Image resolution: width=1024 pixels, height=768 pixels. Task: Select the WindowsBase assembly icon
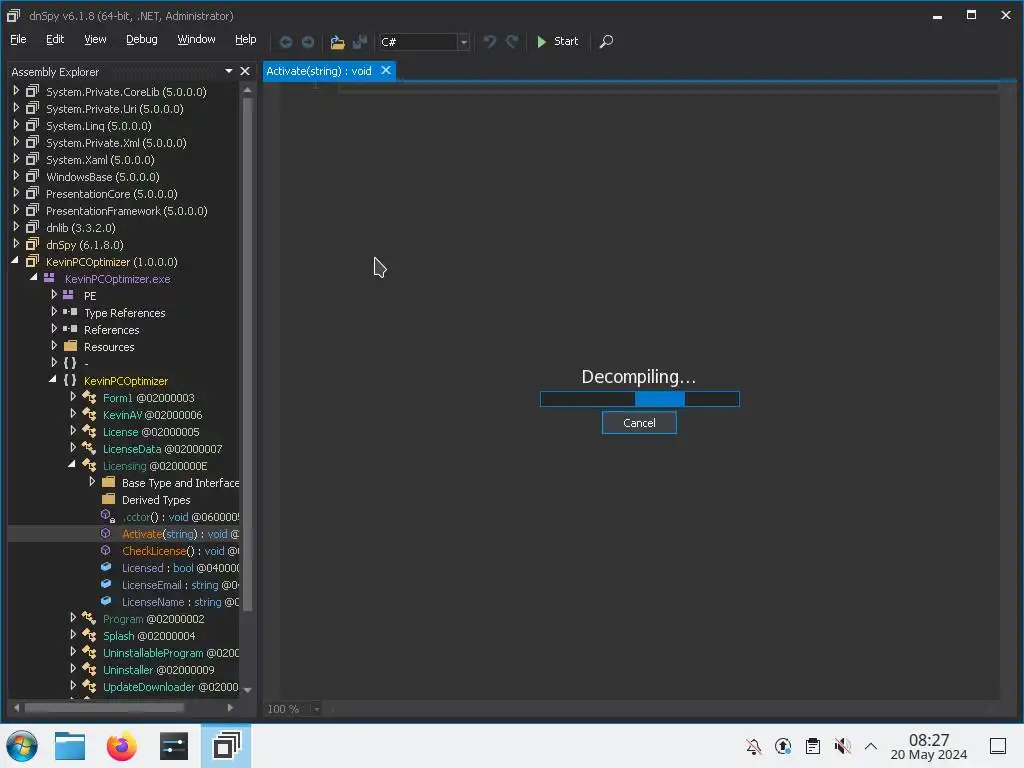click(32, 176)
